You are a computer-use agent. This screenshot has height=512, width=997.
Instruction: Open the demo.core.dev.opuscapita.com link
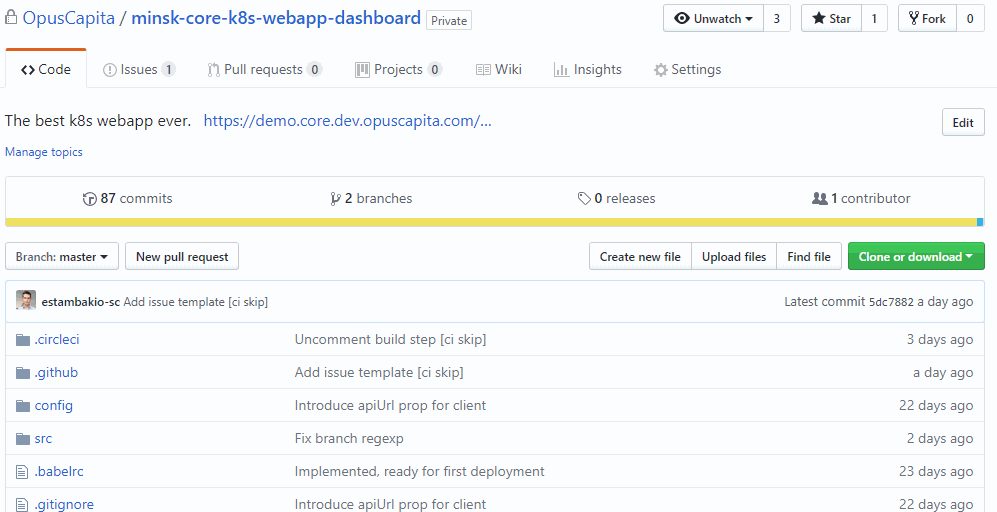(x=347, y=121)
